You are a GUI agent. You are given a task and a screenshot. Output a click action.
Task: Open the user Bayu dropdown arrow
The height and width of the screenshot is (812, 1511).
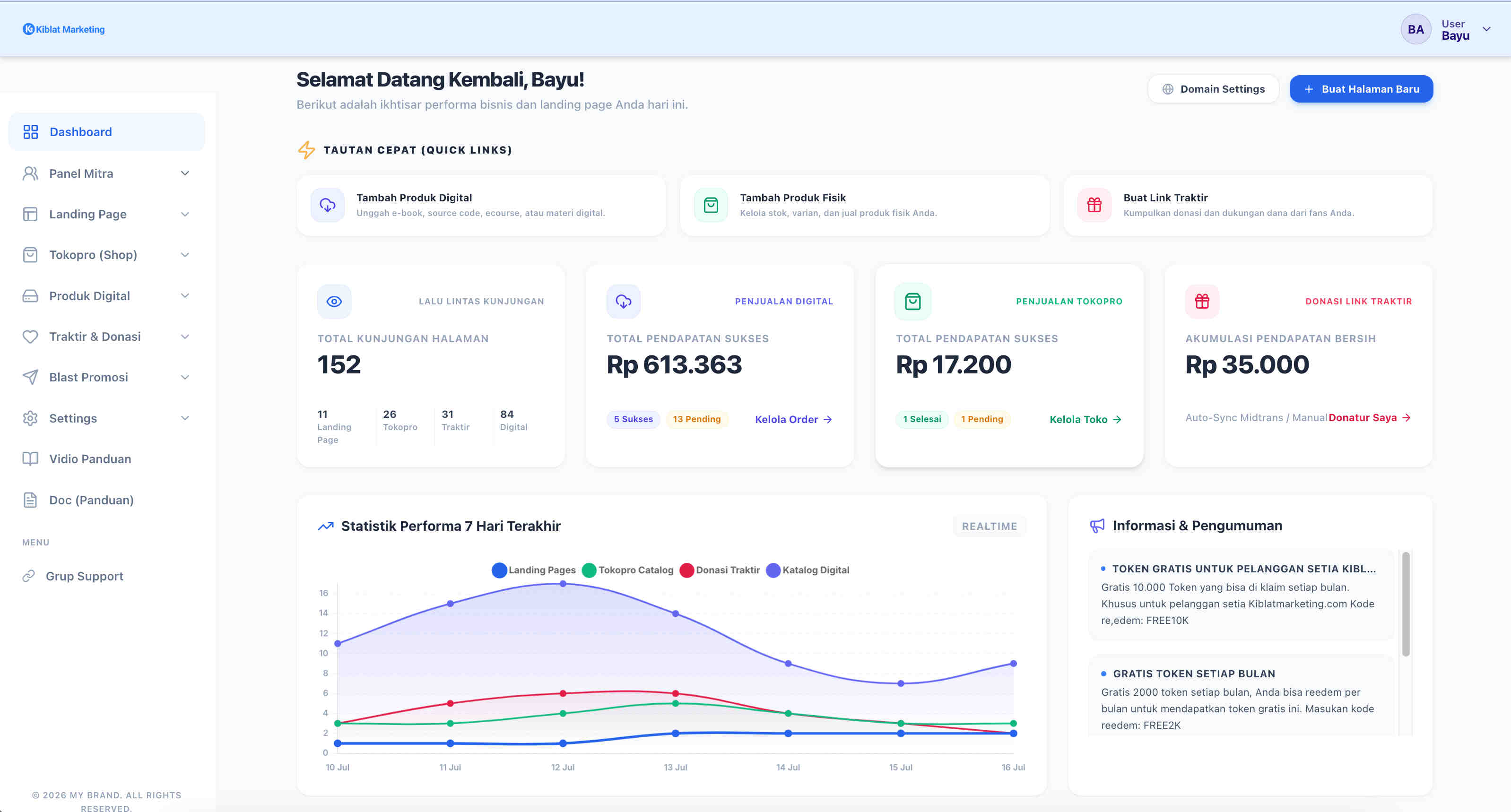[1486, 29]
